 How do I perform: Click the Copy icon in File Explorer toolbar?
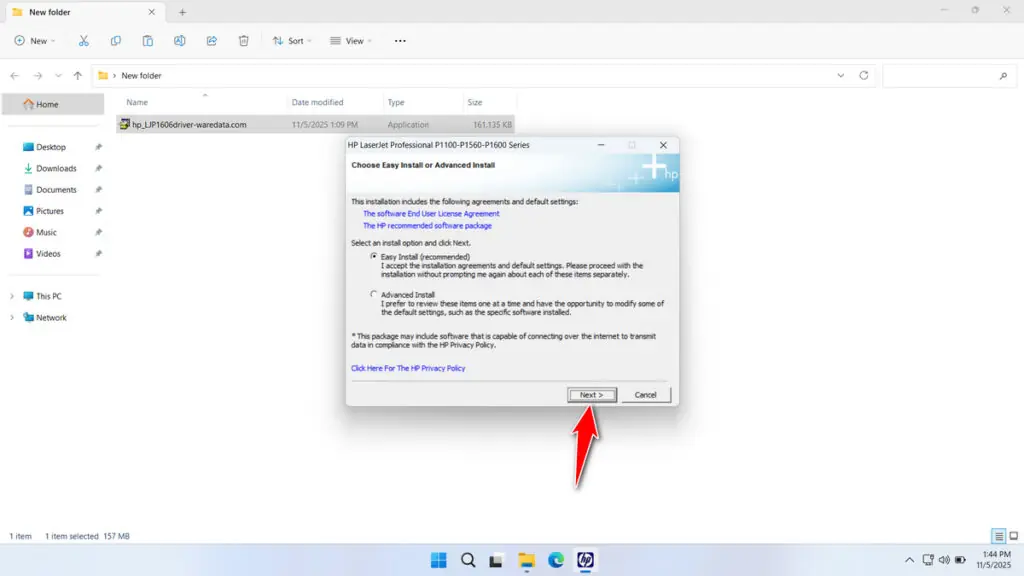pyautogui.click(x=115, y=40)
